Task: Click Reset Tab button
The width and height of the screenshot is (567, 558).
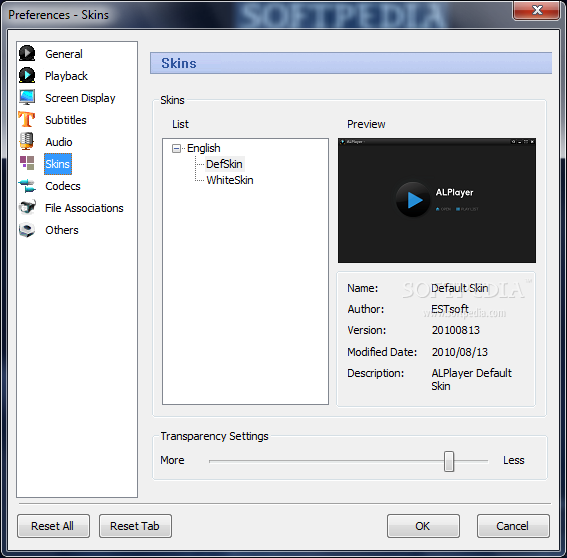Action: 135,526
